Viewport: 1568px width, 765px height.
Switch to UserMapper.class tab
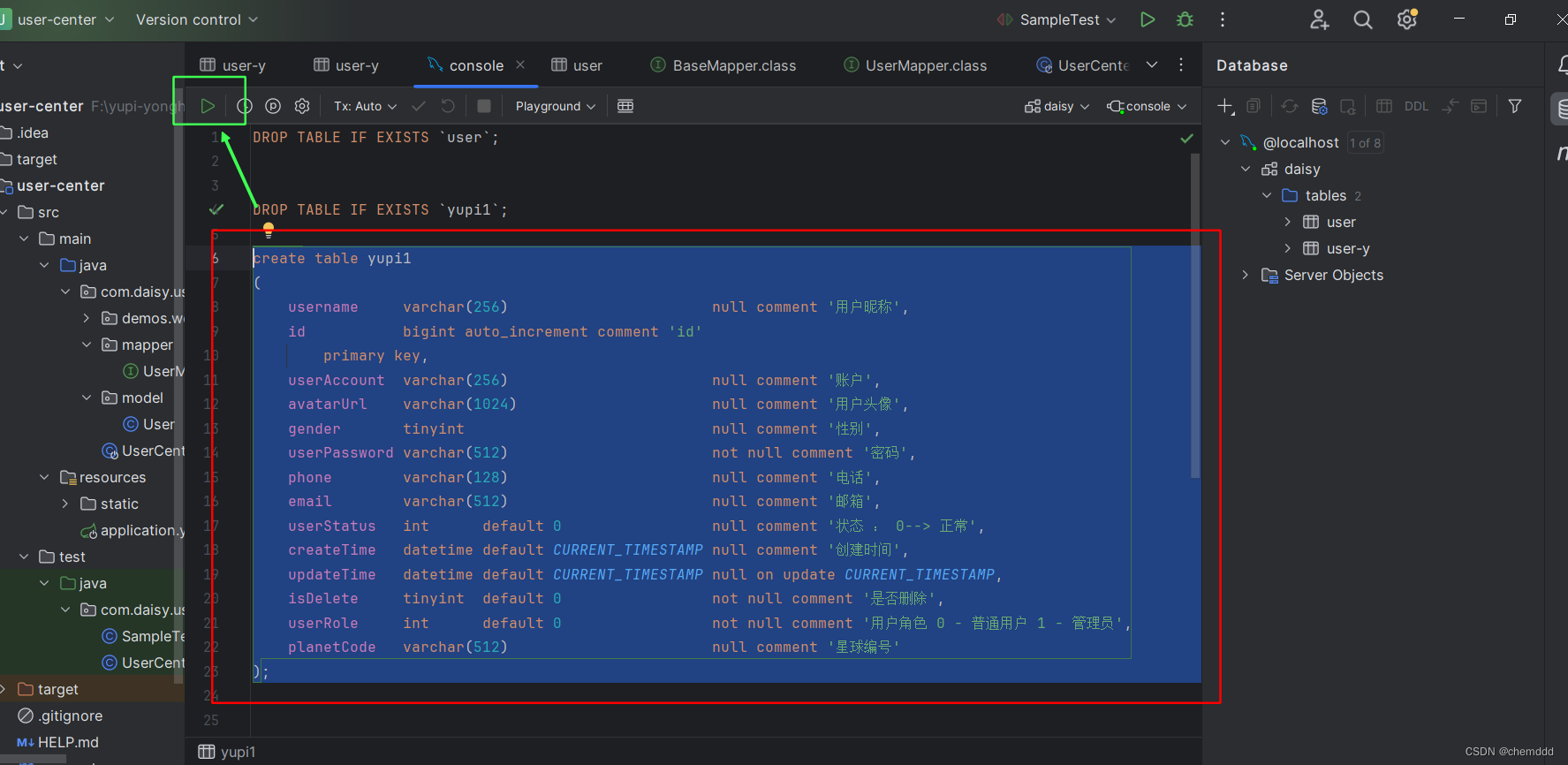click(x=915, y=65)
